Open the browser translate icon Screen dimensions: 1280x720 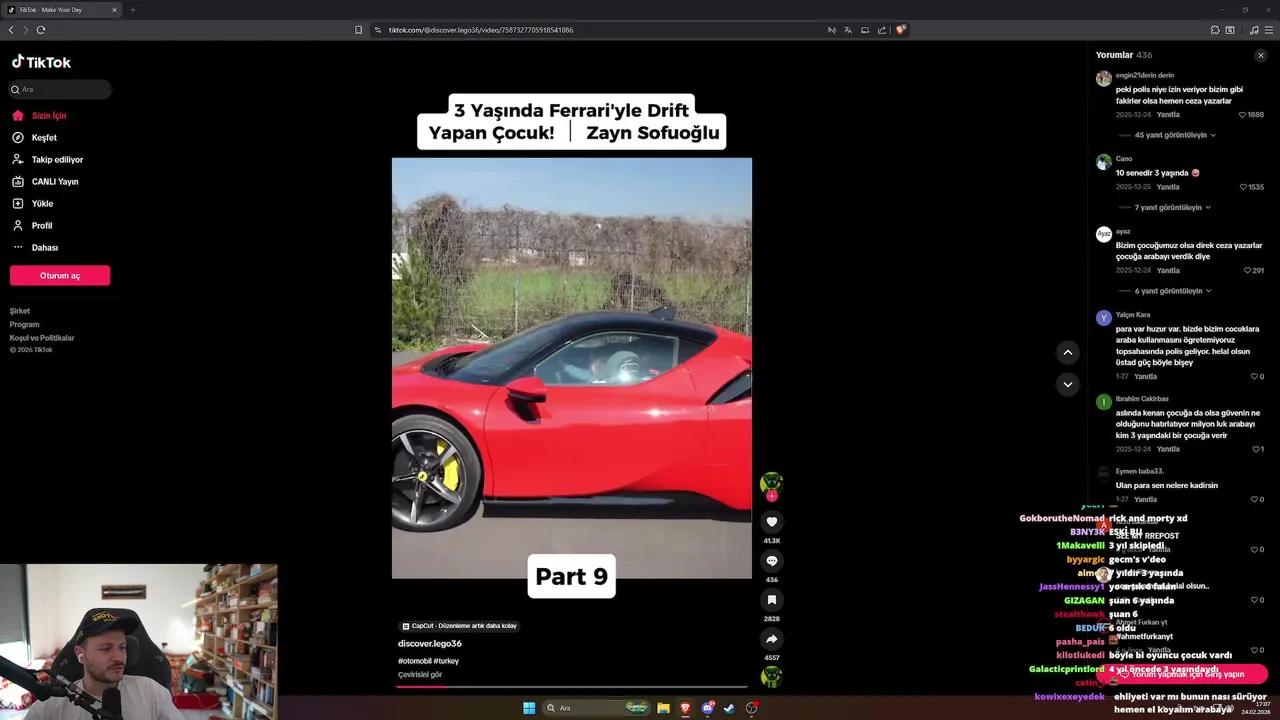tap(848, 30)
